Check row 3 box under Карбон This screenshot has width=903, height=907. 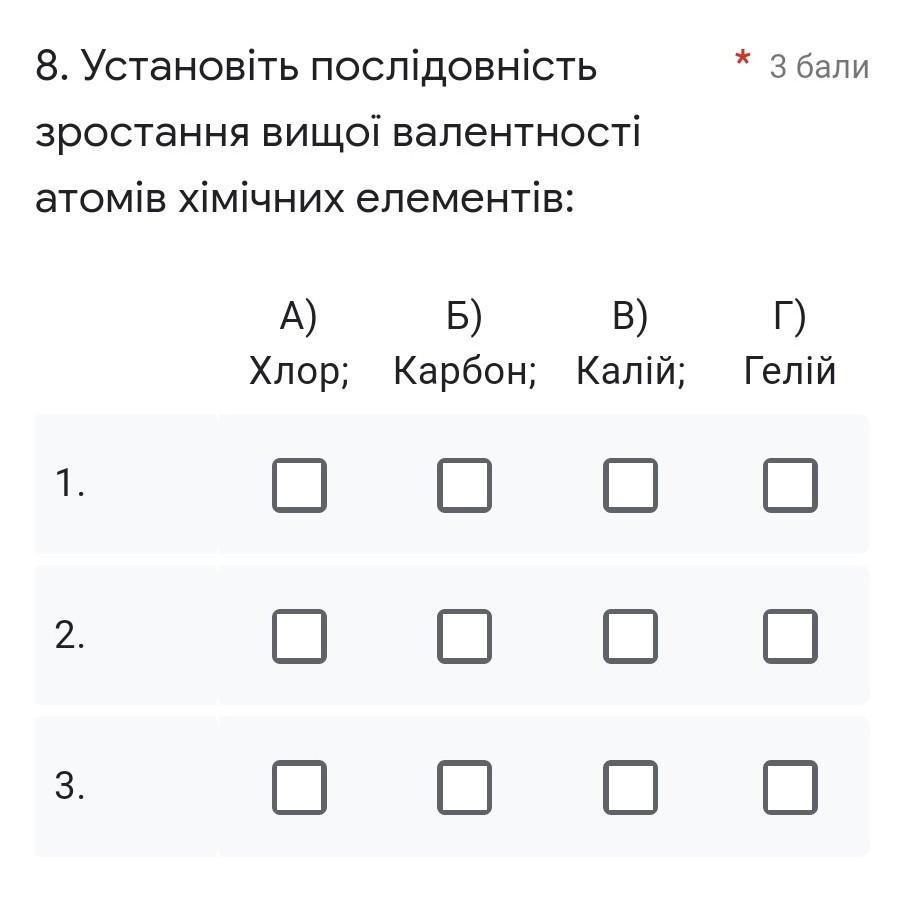tap(464, 787)
